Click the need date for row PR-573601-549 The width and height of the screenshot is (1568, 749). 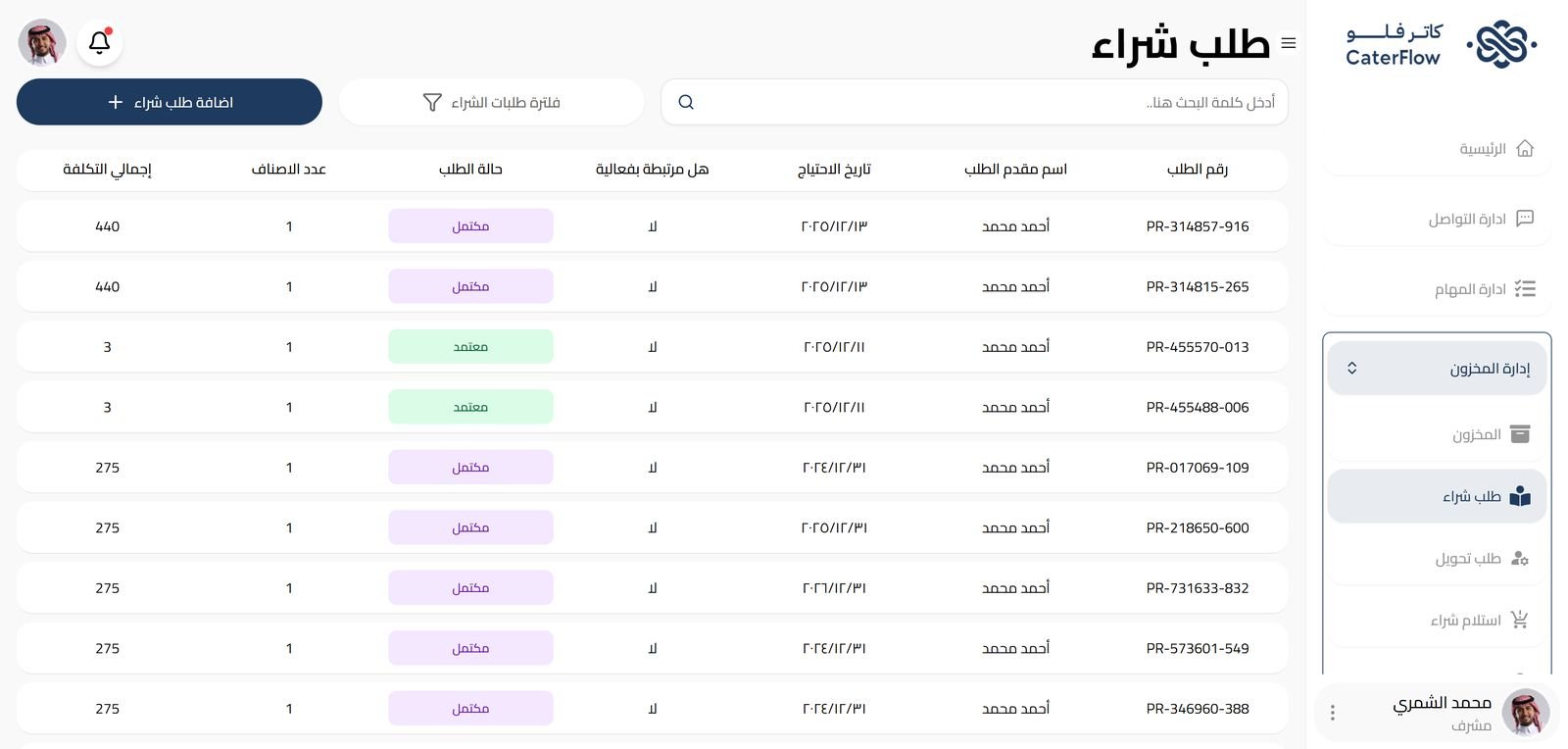point(834,649)
